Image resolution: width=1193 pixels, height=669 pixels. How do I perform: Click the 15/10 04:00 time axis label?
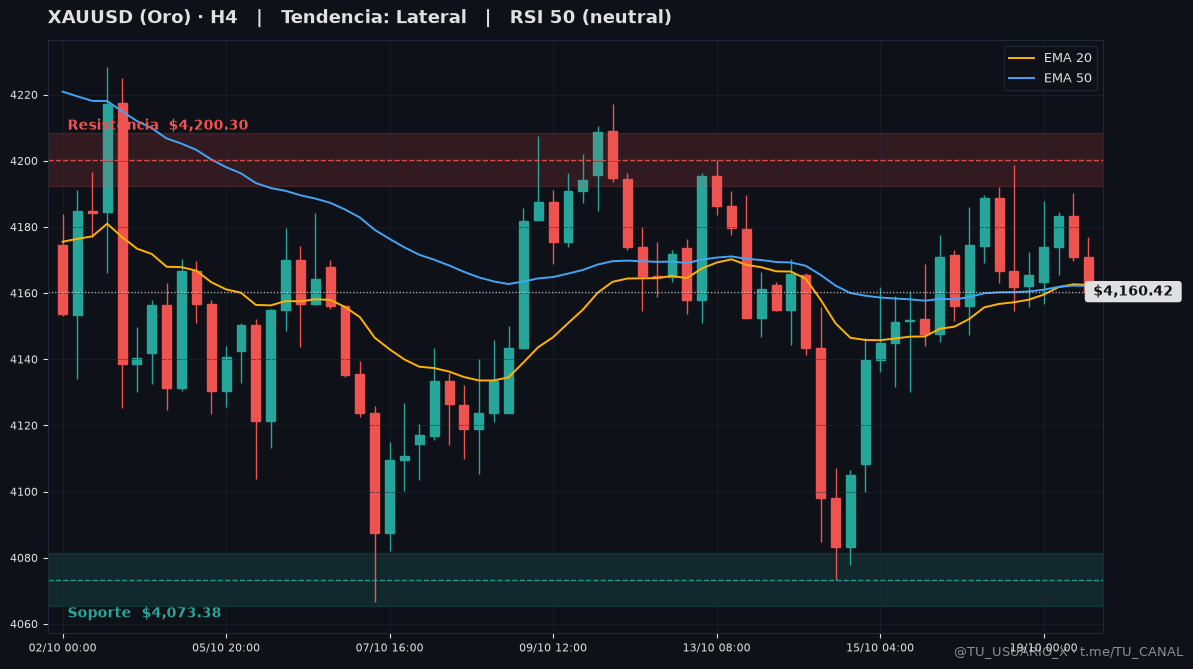[880, 648]
